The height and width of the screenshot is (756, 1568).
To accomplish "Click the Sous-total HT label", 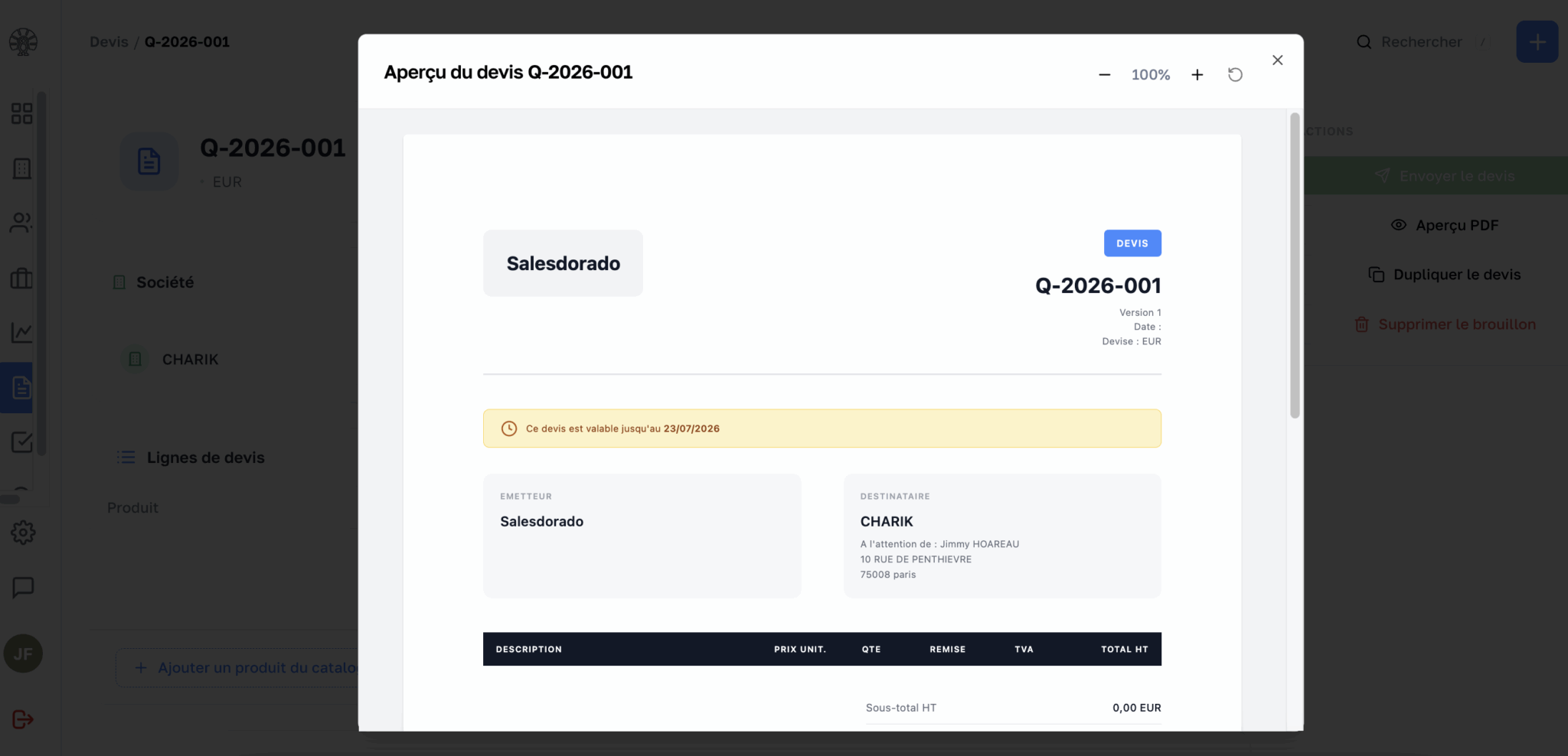I will coord(900,708).
